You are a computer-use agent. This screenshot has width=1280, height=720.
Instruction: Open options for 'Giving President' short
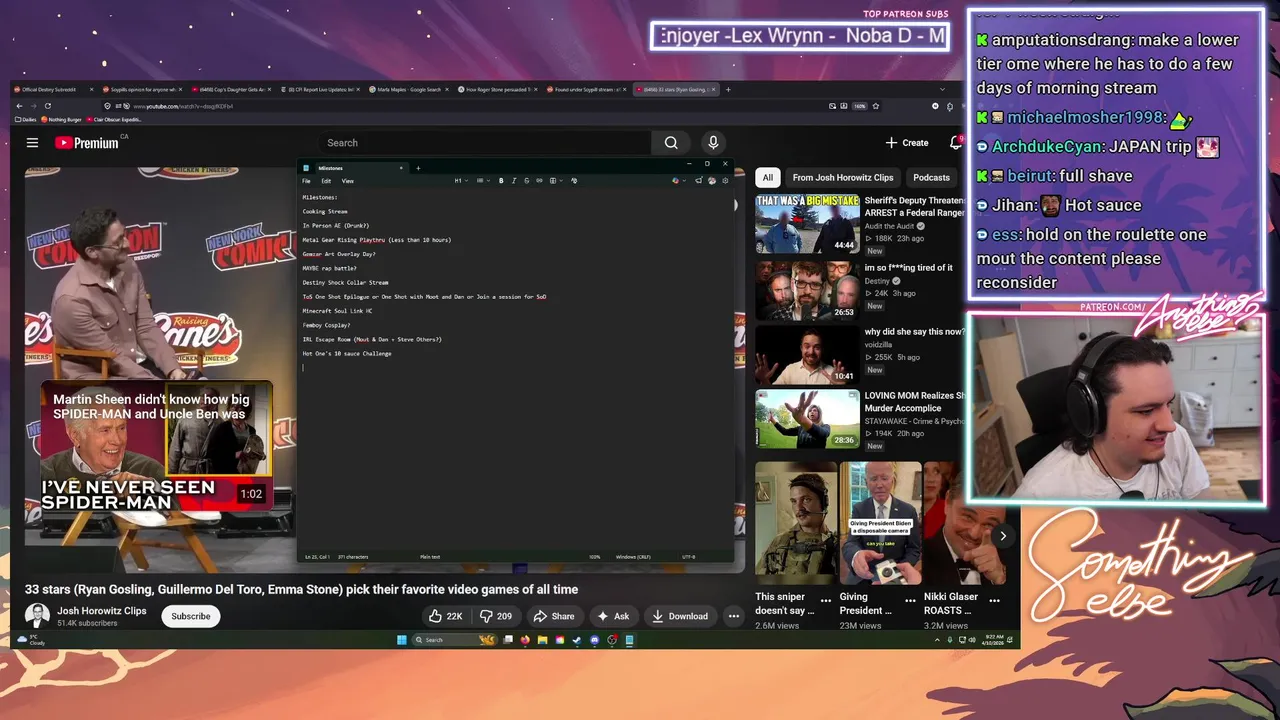pyautogui.click(x=910, y=601)
